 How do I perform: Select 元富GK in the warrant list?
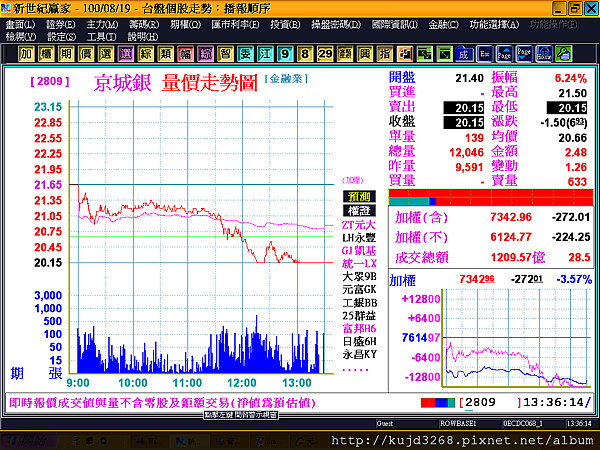pyautogui.click(x=359, y=290)
